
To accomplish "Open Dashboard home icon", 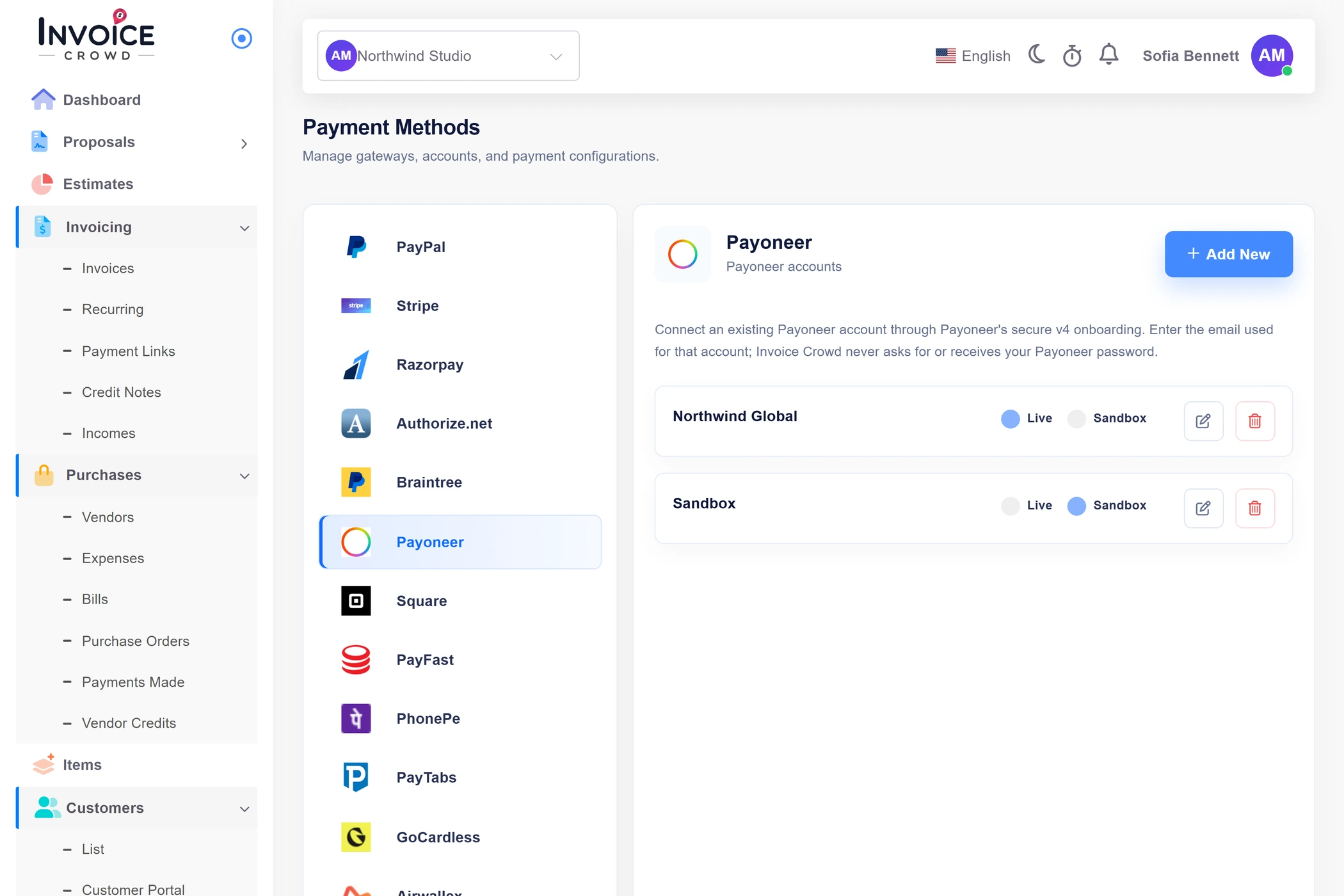I will point(43,99).
